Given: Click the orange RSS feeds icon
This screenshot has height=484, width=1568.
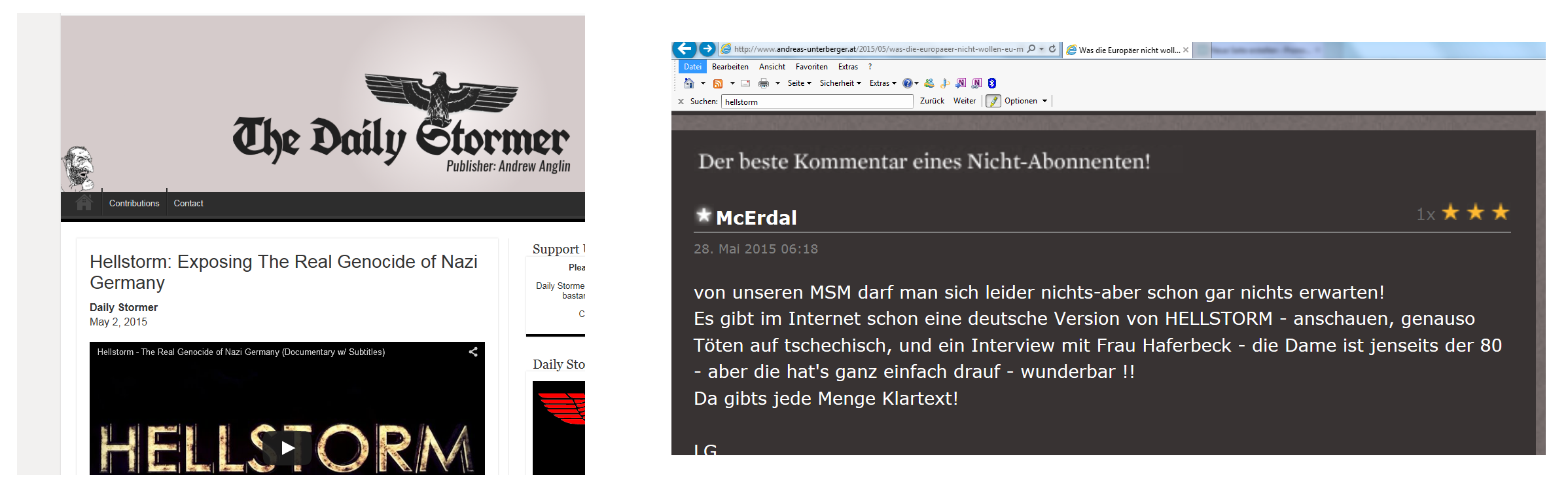Looking at the screenshot, I should (x=718, y=83).
